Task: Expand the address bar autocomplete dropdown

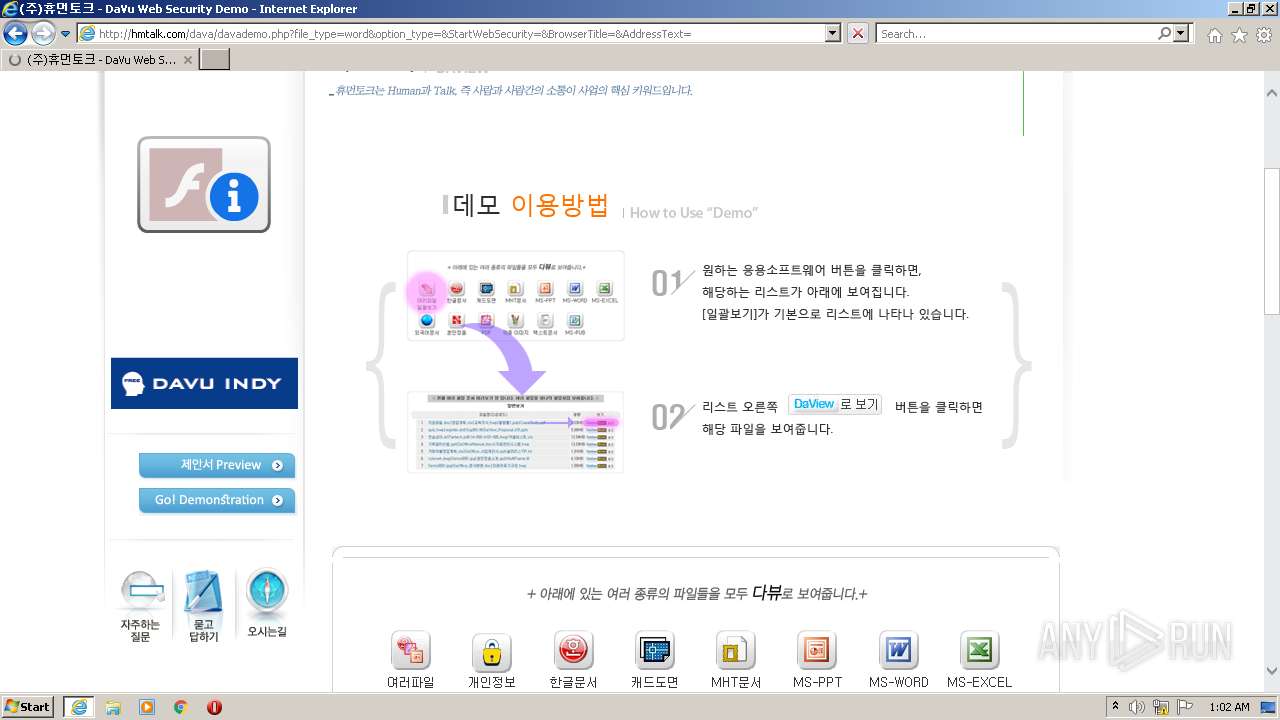Action: [833, 33]
